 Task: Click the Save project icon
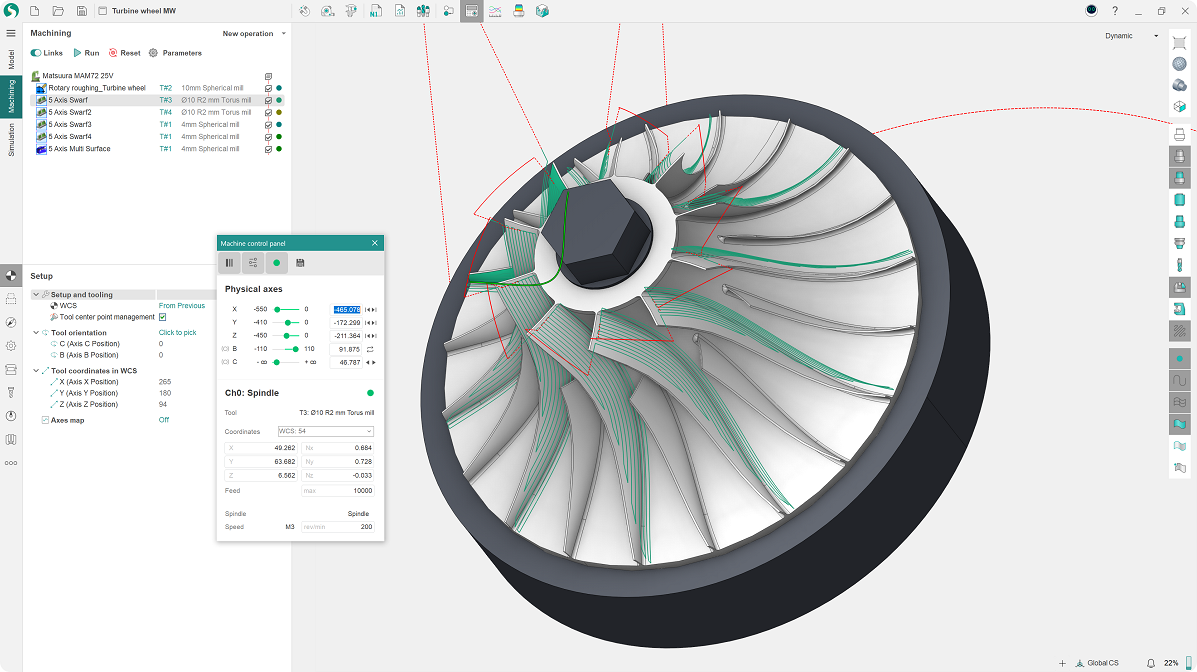pyautogui.click(x=81, y=11)
